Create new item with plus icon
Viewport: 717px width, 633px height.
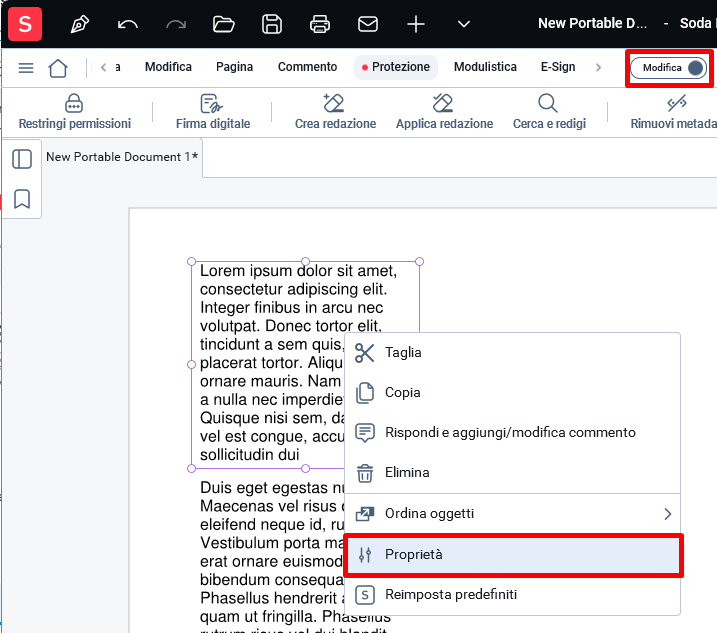(x=416, y=24)
